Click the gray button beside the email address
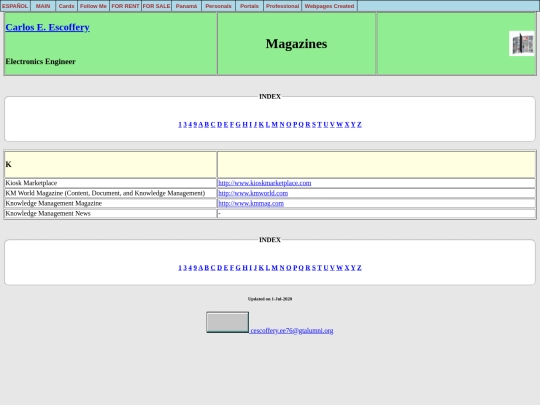 coord(227,322)
